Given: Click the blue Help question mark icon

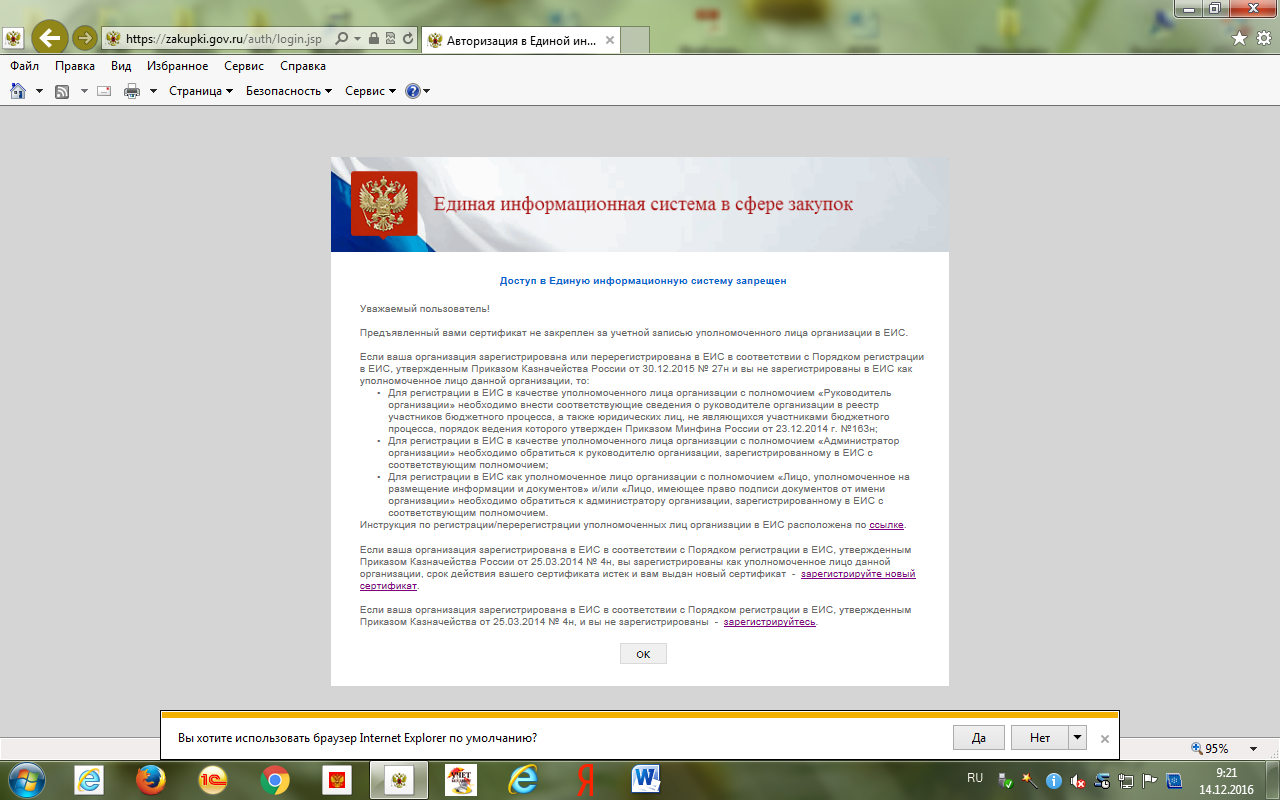Looking at the screenshot, I should pyautogui.click(x=412, y=91).
